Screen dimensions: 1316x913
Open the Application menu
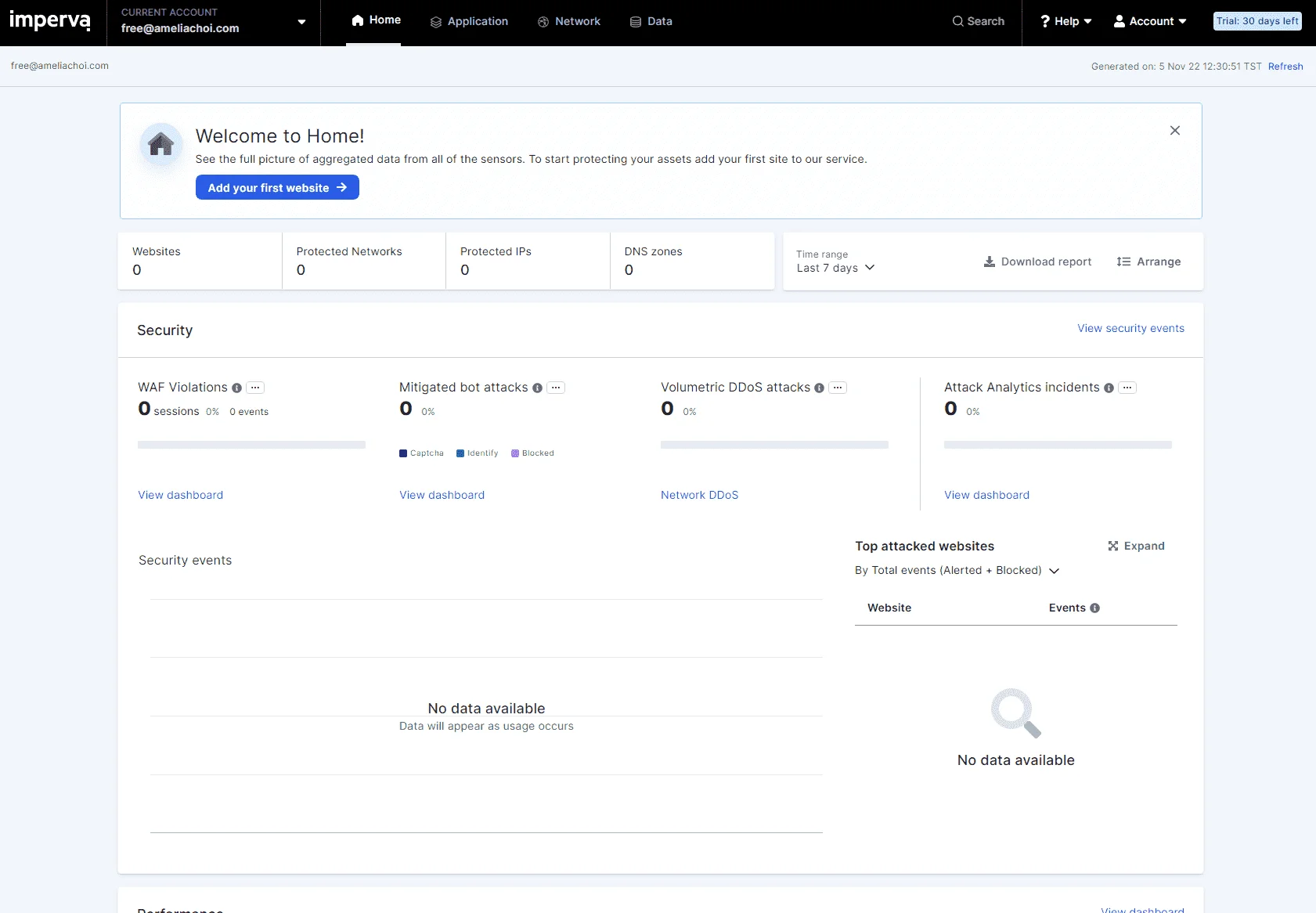(469, 21)
